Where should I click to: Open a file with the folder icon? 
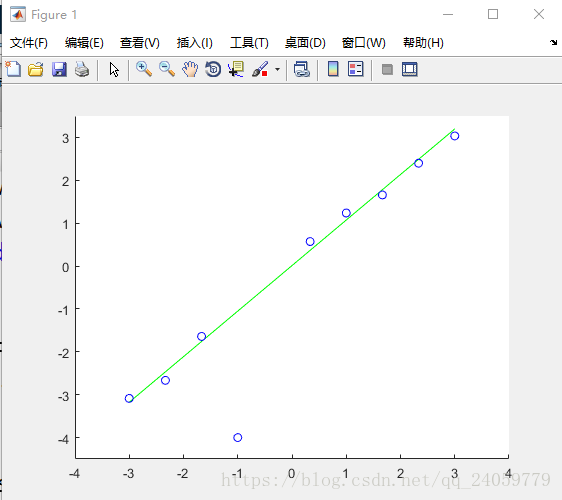coord(36,69)
